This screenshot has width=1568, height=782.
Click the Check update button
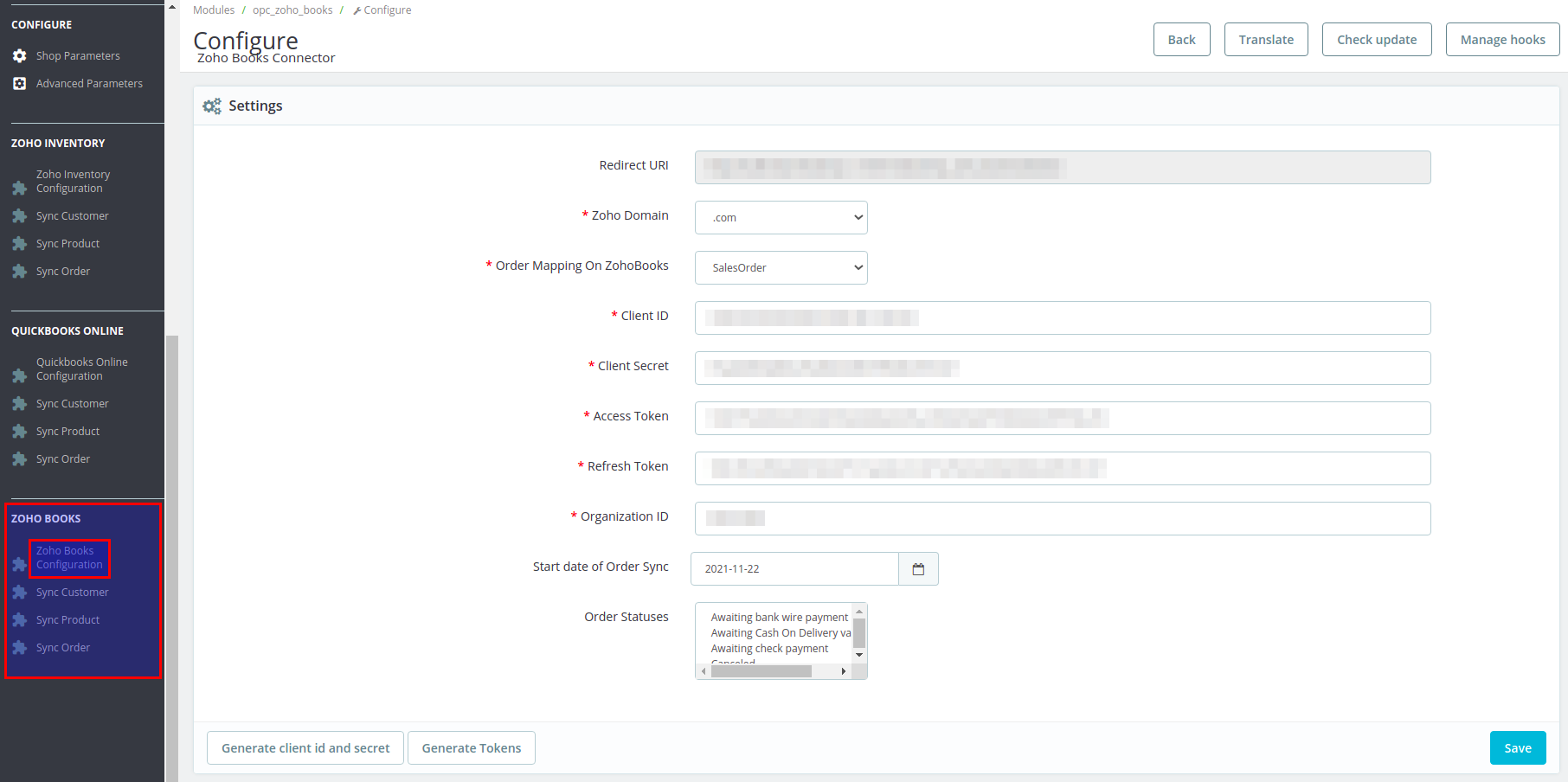pos(1377,40)
